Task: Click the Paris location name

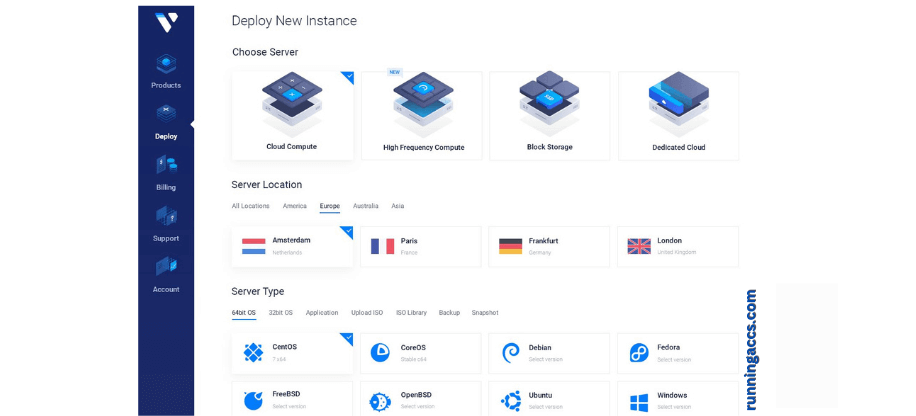Action: [x=409, y=241]
